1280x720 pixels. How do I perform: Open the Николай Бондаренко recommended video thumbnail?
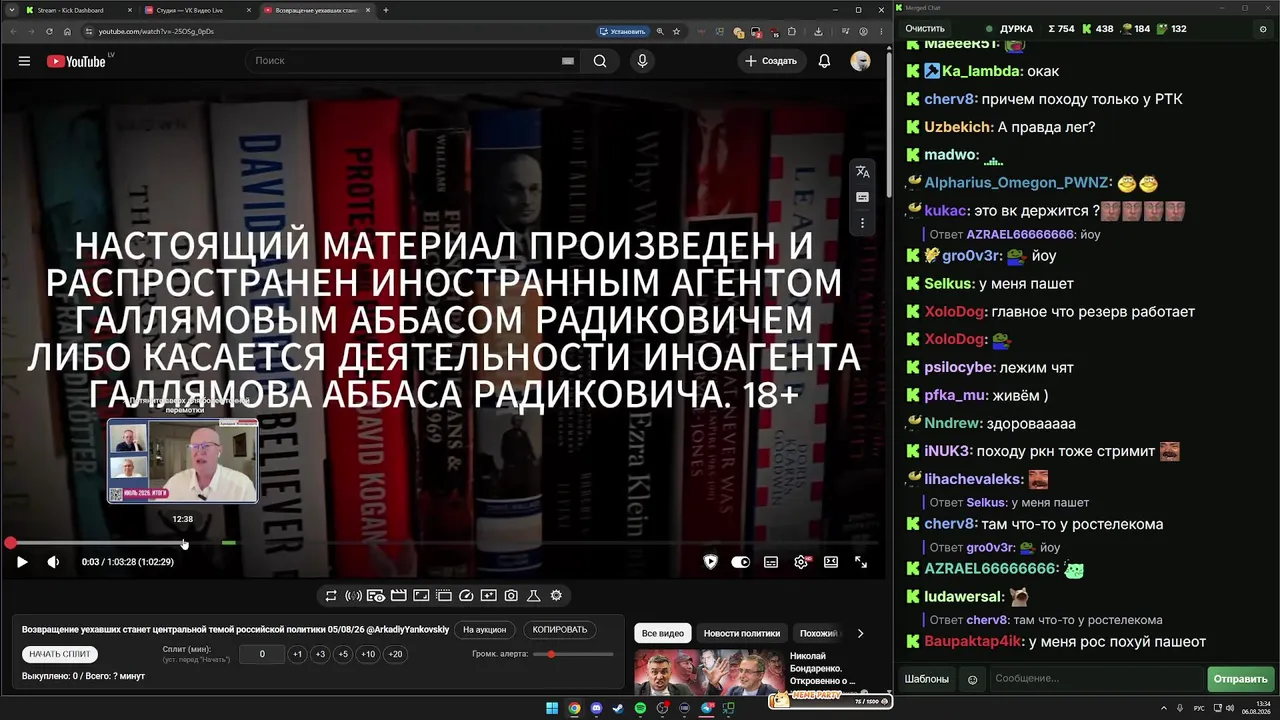pyautogui.click(x=709, y=673)
